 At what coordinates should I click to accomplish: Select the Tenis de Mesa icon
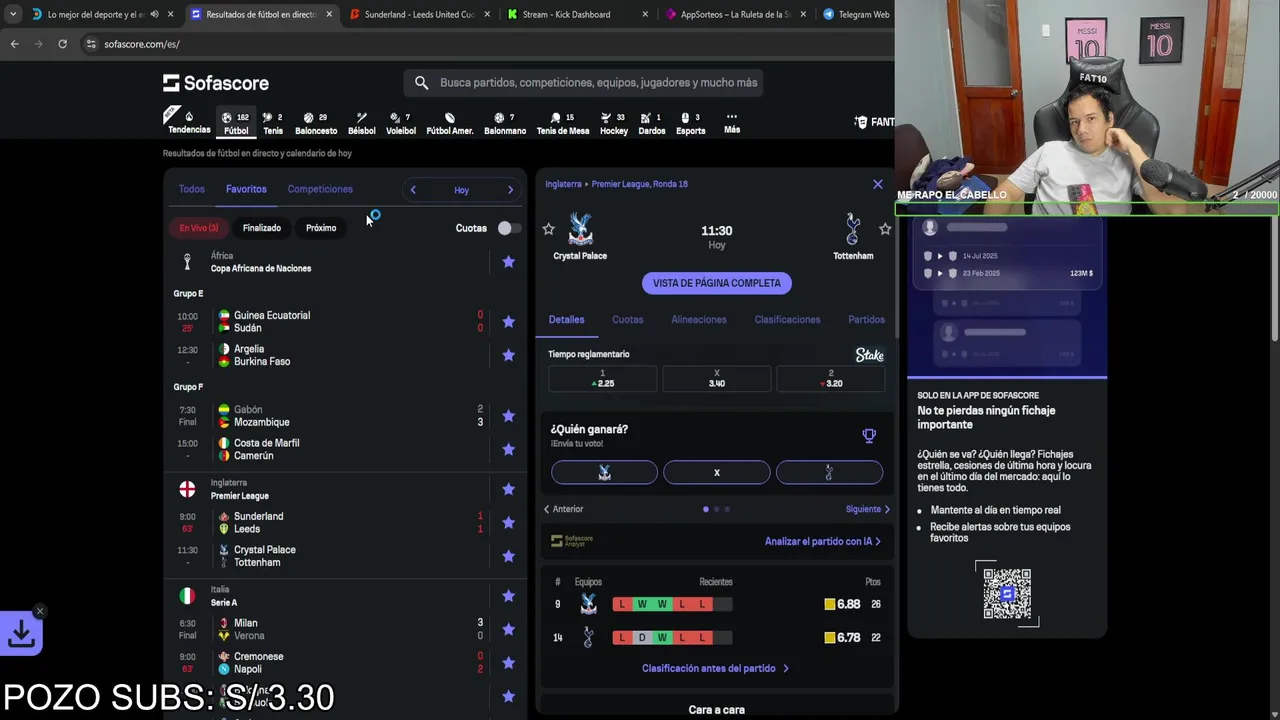point(563,123)
